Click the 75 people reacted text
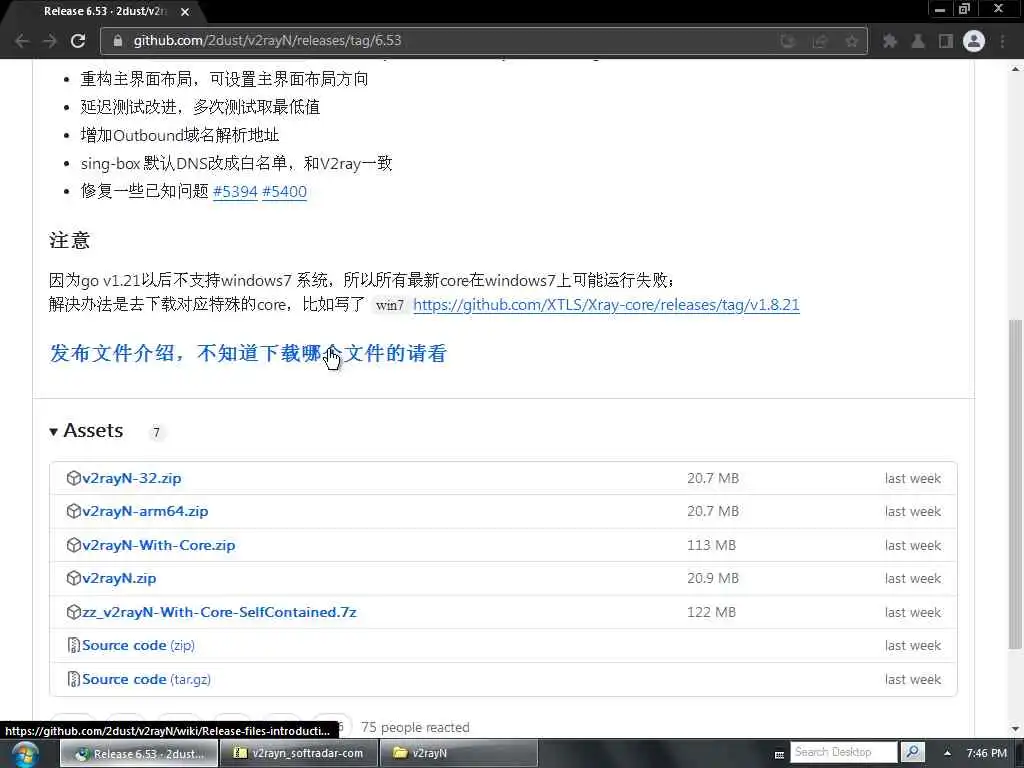Screen dimensions: 1024x768 coord(415,727)
